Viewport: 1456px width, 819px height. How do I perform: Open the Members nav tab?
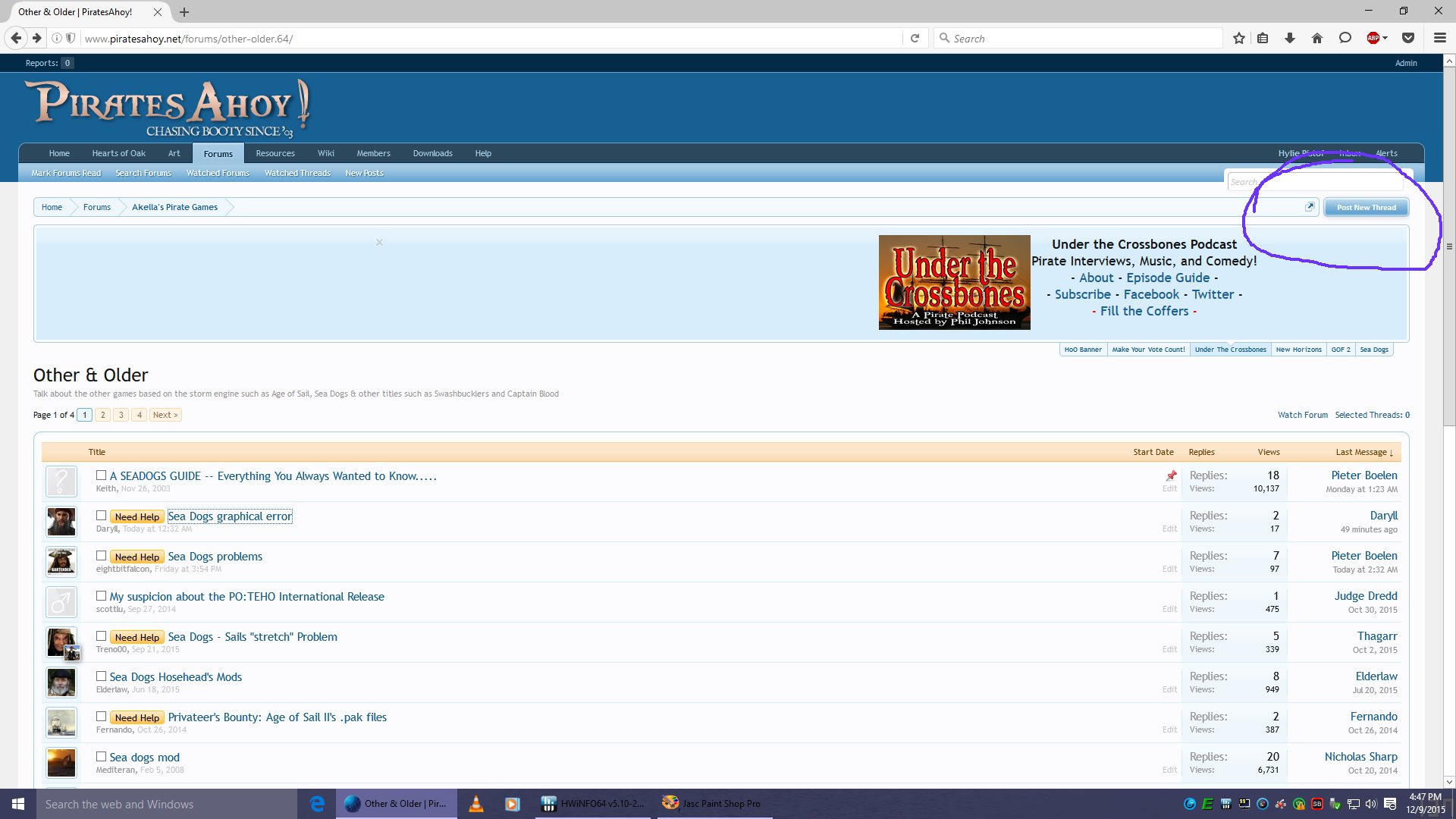point(374,153)
